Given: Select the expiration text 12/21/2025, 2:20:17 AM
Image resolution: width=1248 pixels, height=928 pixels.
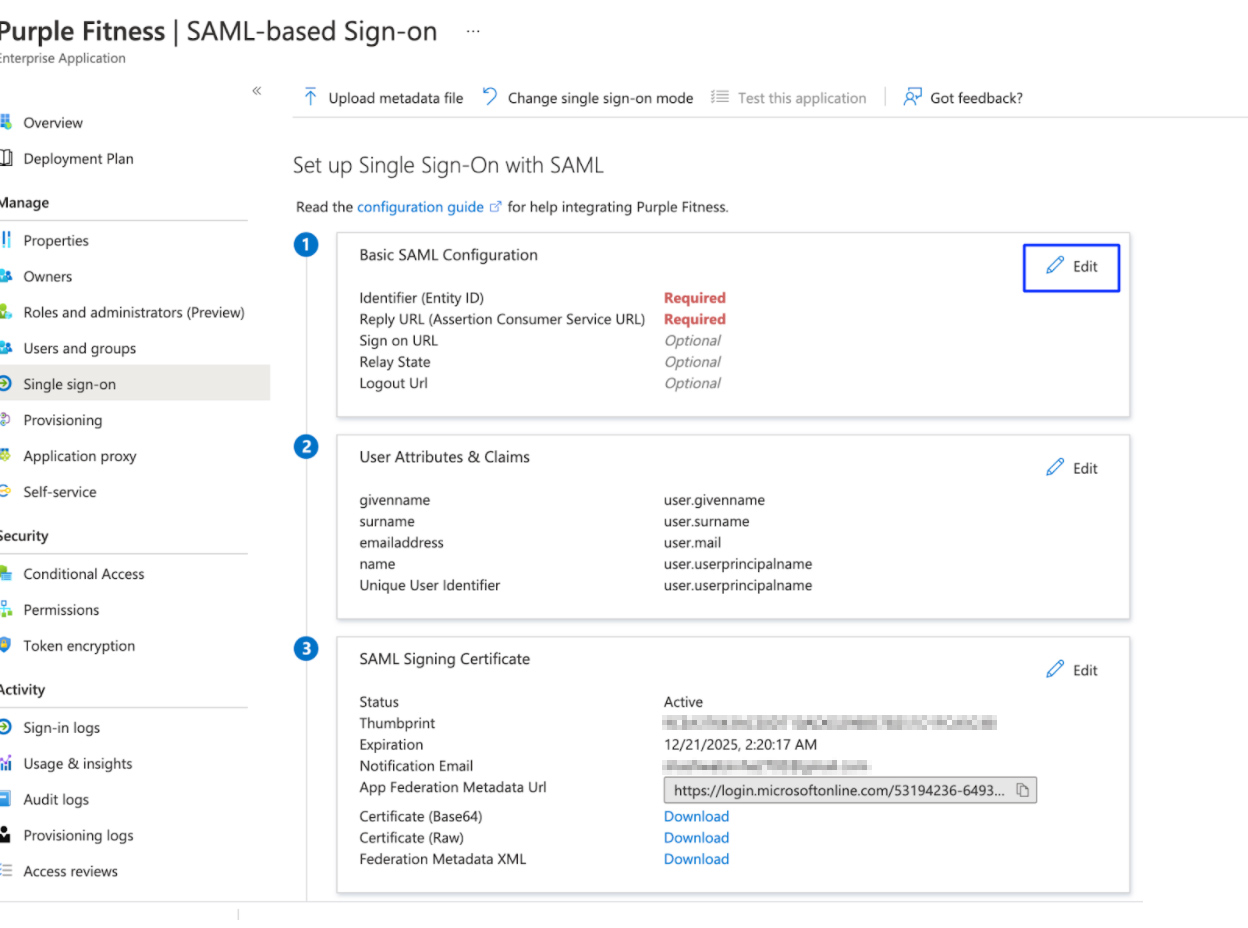Looking at the screenshot, I should click(x=740, y=744).
